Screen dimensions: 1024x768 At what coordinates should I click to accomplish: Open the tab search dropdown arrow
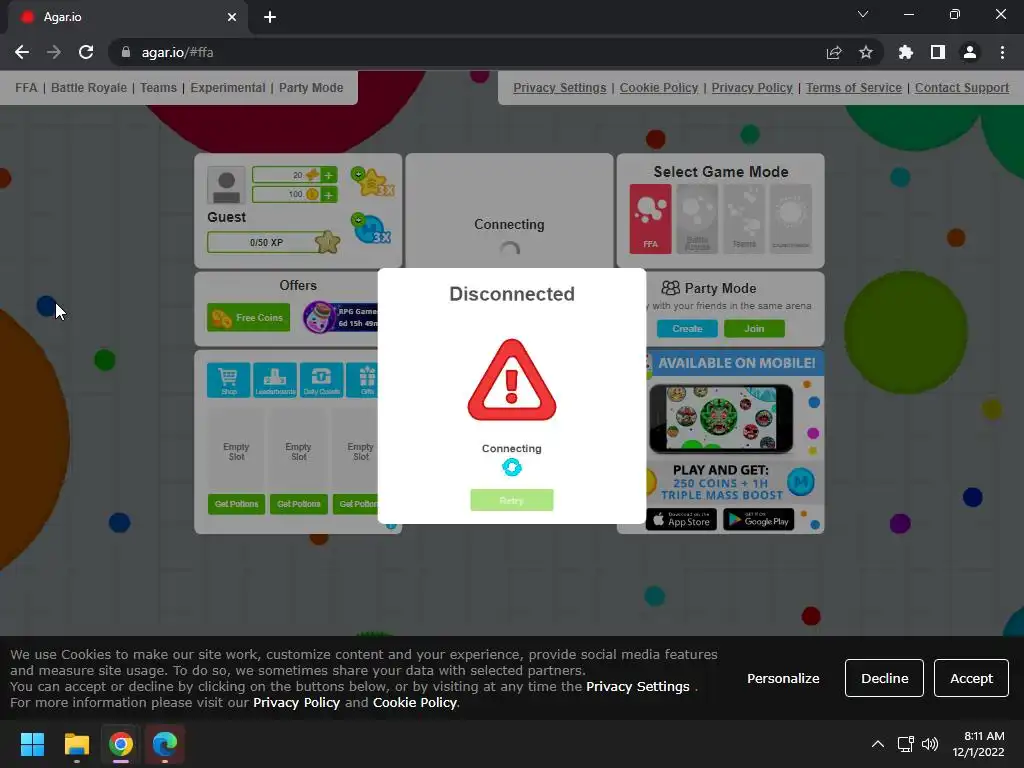(x=863, y=14)
